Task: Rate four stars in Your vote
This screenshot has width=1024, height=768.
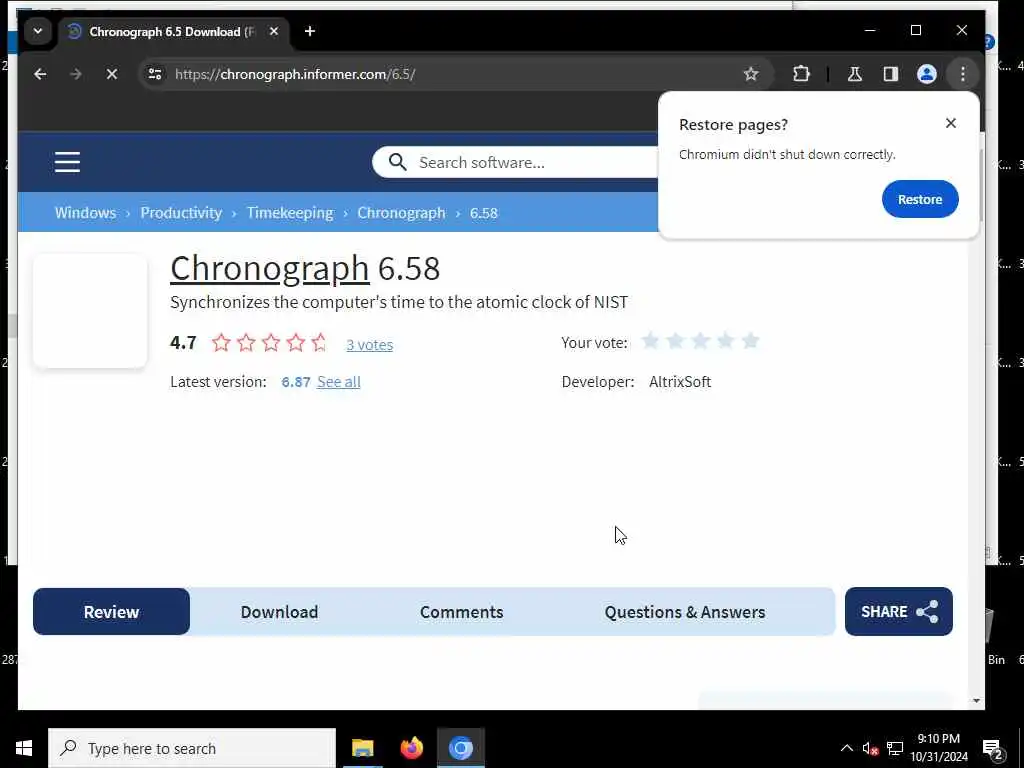Action: pos(726,341)
